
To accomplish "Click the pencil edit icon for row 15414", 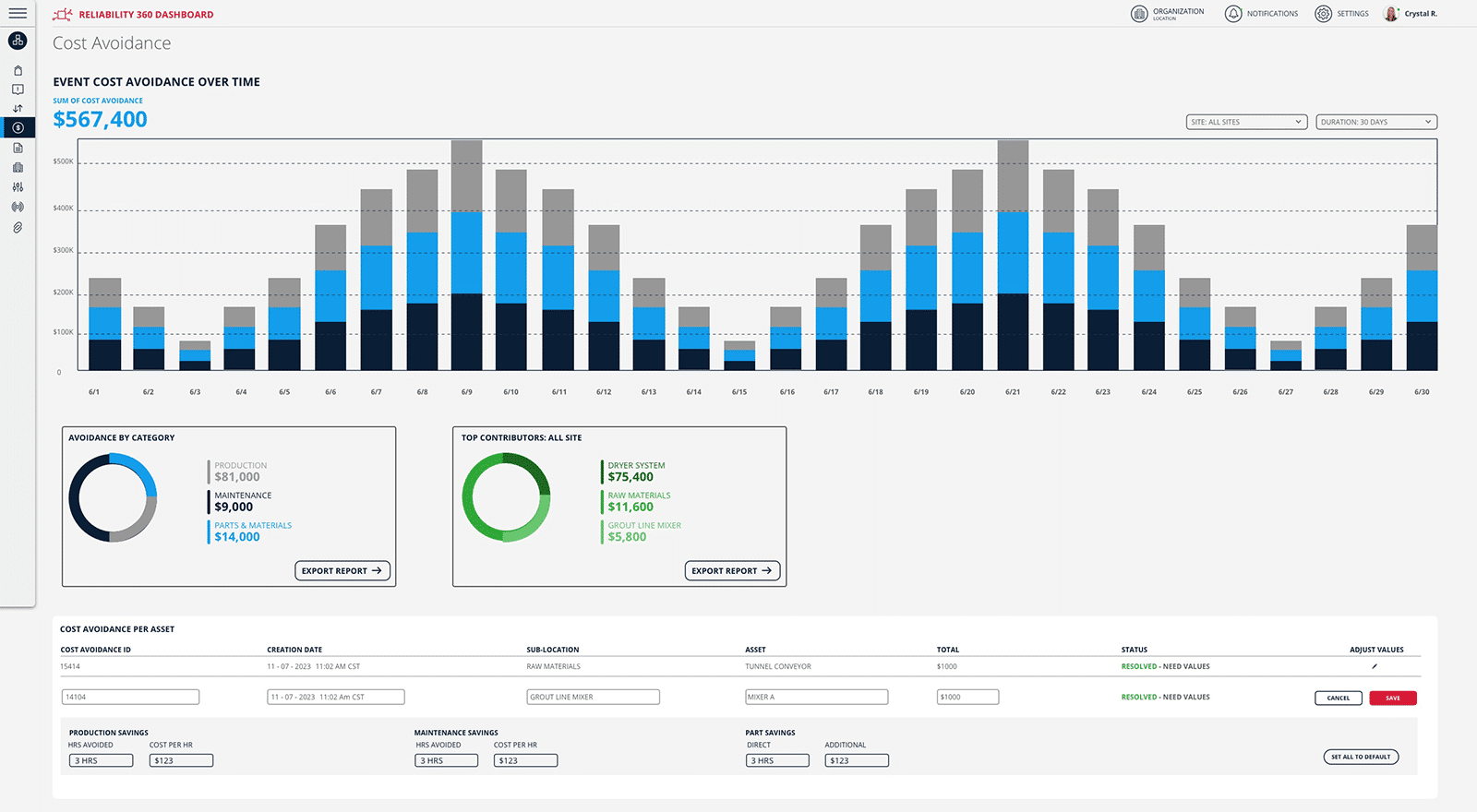I will pyautogui.click(x=1375, y=666).
